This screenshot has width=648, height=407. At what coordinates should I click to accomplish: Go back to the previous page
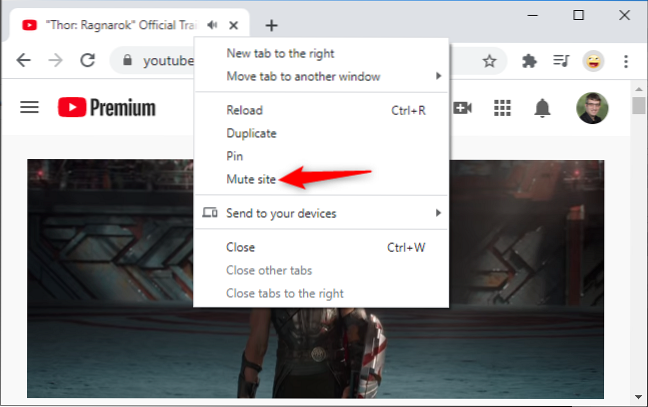24,60
